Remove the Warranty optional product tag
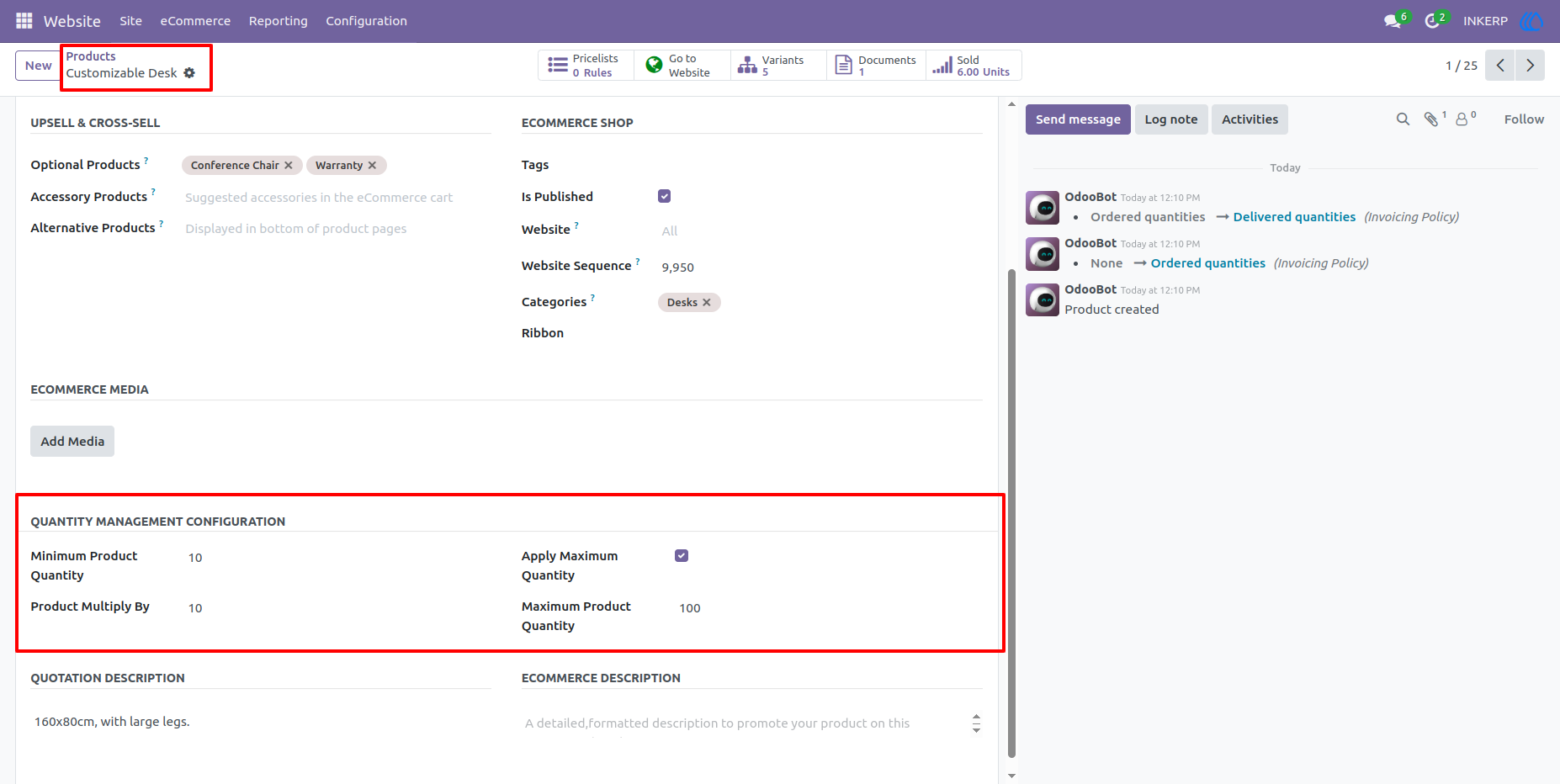Viewport: 1560px width, 784px height. click(372, 166)
